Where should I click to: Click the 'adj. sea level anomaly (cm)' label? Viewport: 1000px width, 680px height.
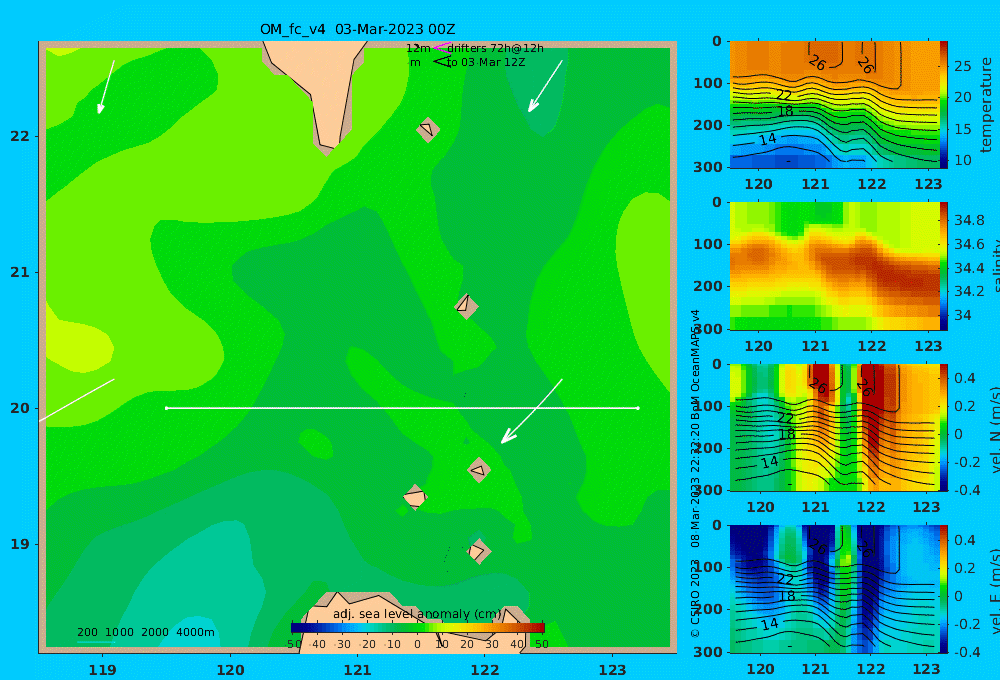[x=417, y=614]
